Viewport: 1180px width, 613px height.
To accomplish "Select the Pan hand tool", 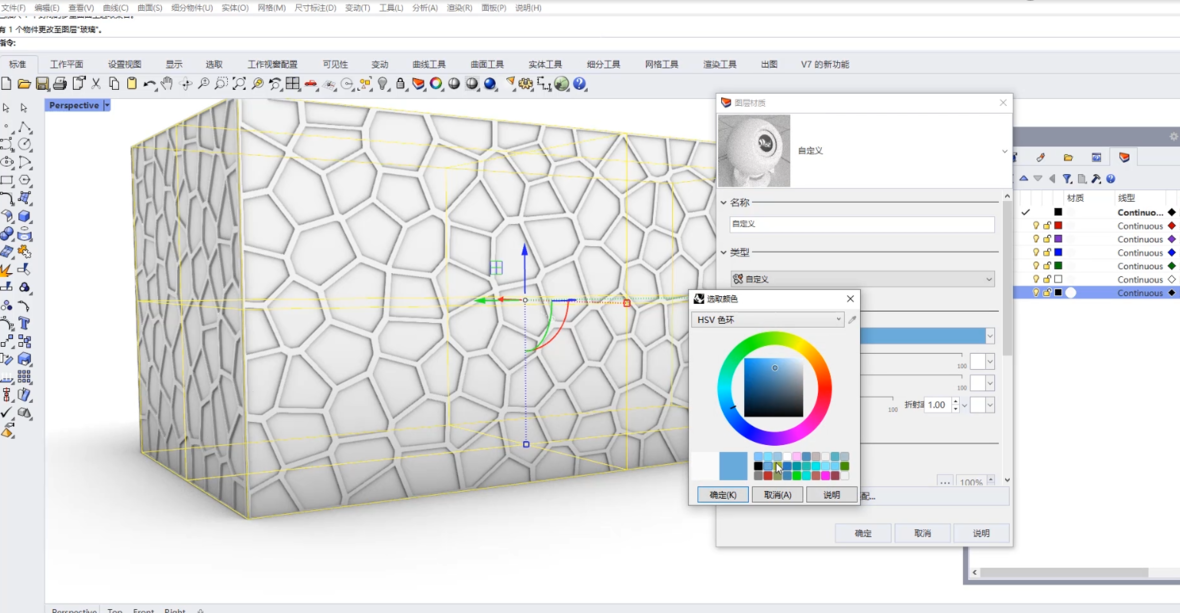I will pyautogui.click(x=167, y=84).
